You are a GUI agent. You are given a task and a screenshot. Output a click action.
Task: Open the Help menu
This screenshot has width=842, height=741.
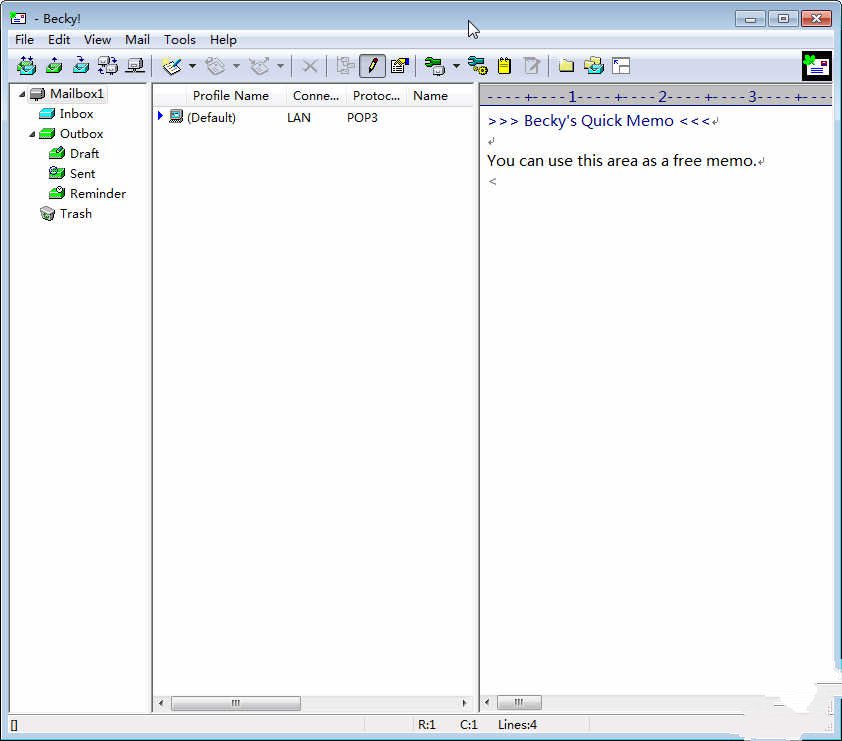[223, 40]
